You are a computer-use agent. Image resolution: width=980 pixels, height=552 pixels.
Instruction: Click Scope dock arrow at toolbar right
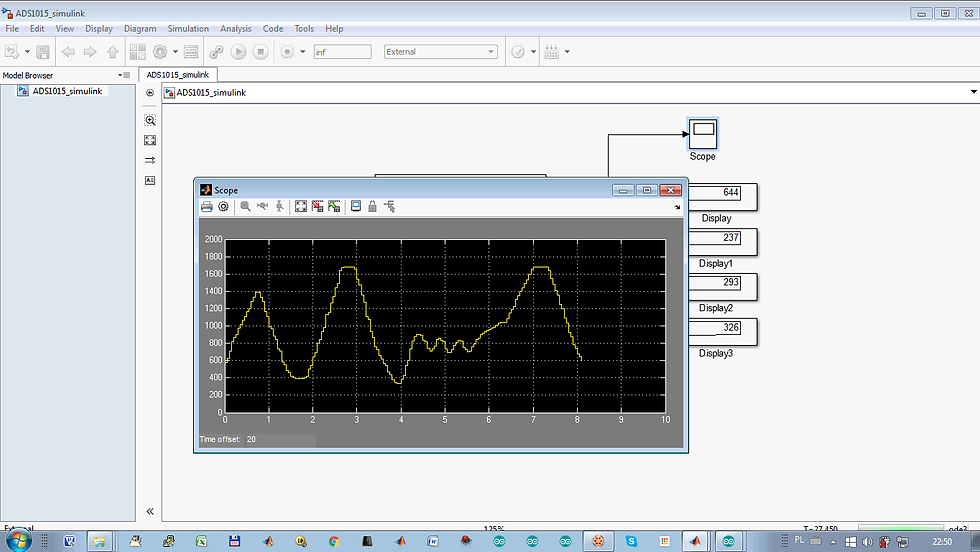pos(678,208)
